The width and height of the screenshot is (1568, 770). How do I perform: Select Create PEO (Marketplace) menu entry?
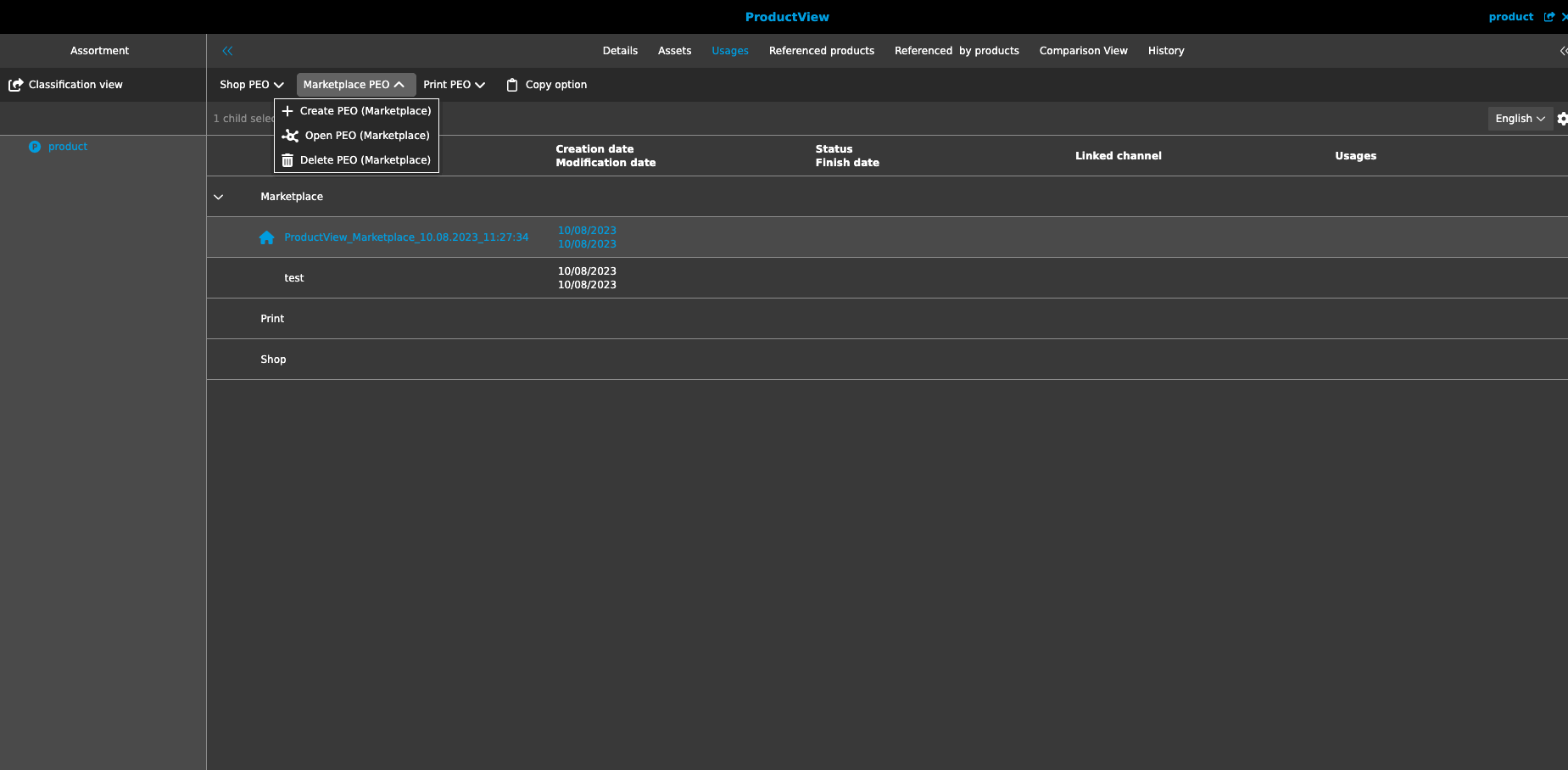pyautogui.click(x=365, y=111)
